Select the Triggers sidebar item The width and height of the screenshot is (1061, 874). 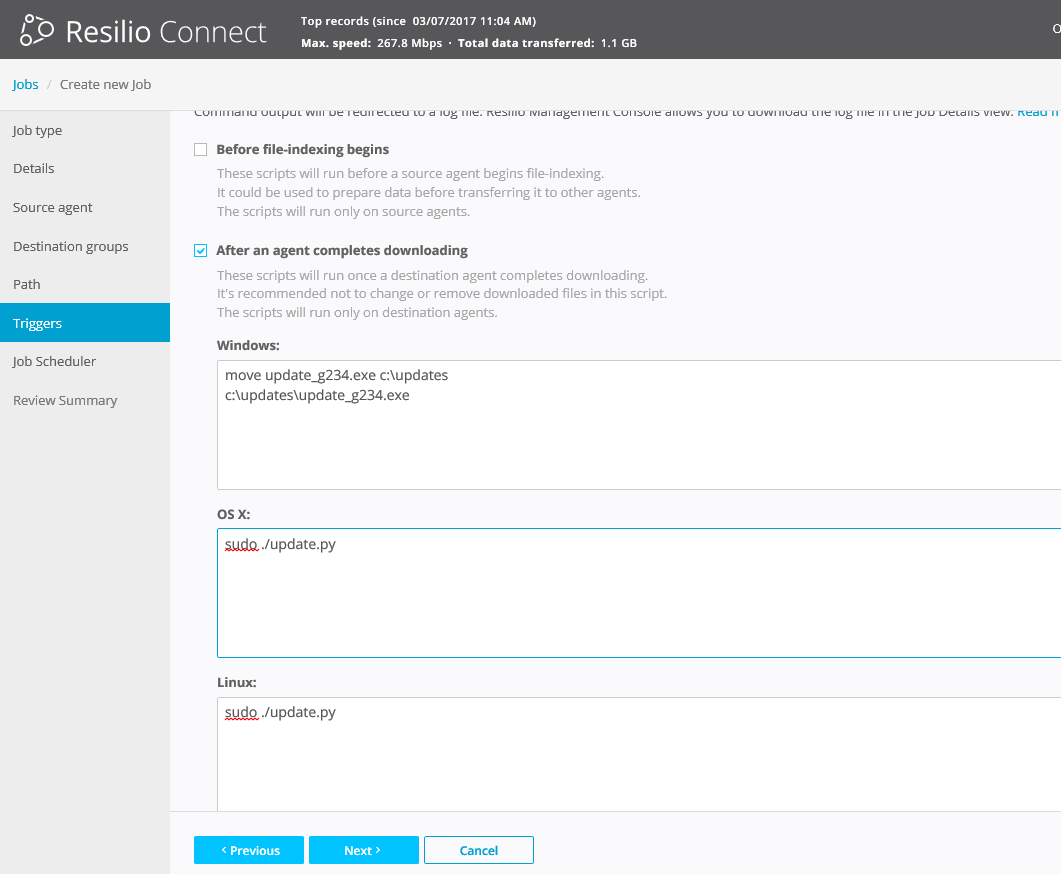tap(38, 324)
